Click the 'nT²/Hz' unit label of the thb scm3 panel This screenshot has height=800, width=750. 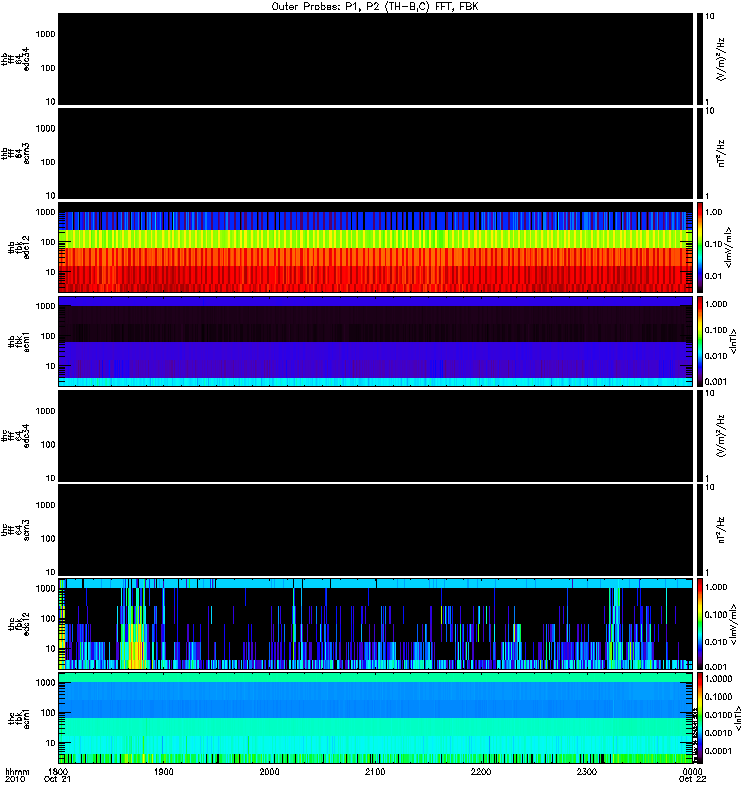721,153
